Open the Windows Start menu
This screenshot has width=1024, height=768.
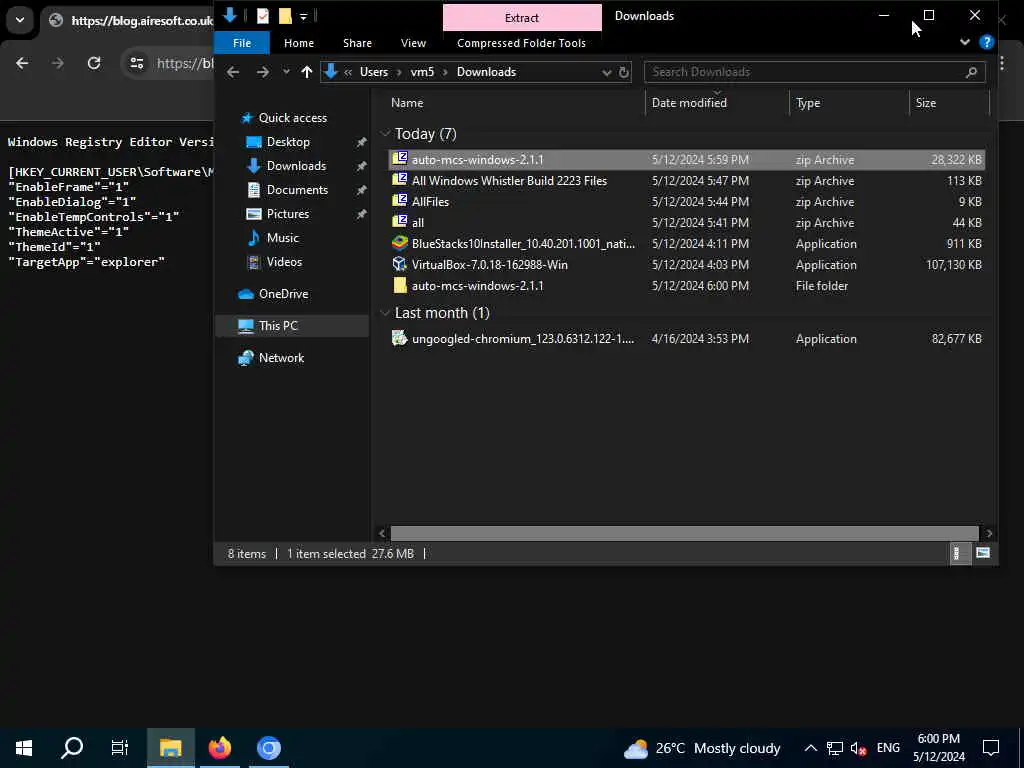tap(24, 748)
